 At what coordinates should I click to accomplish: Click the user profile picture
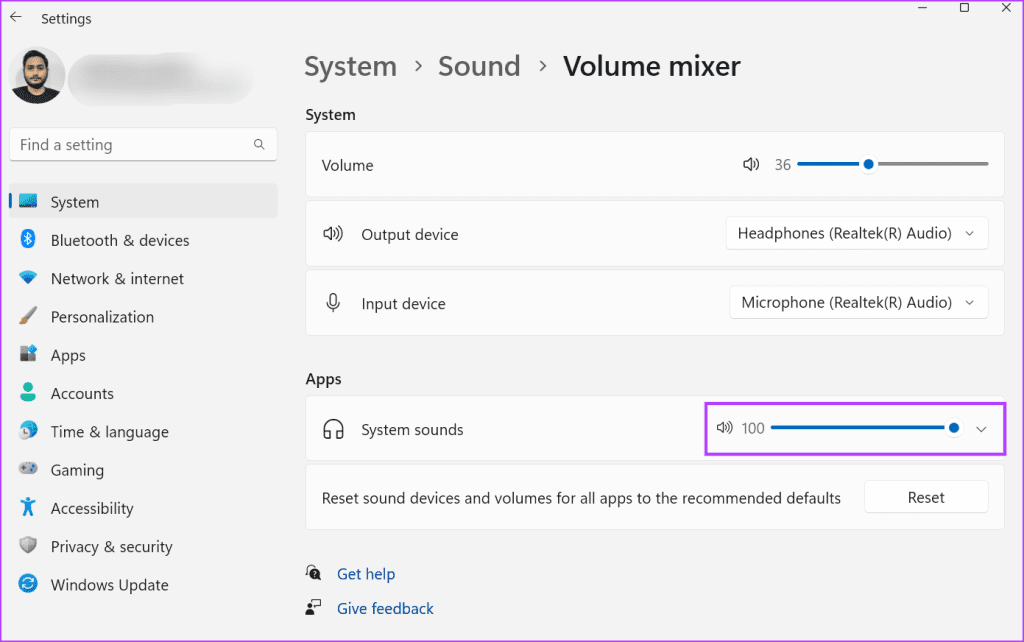click(x=37, y=75)
